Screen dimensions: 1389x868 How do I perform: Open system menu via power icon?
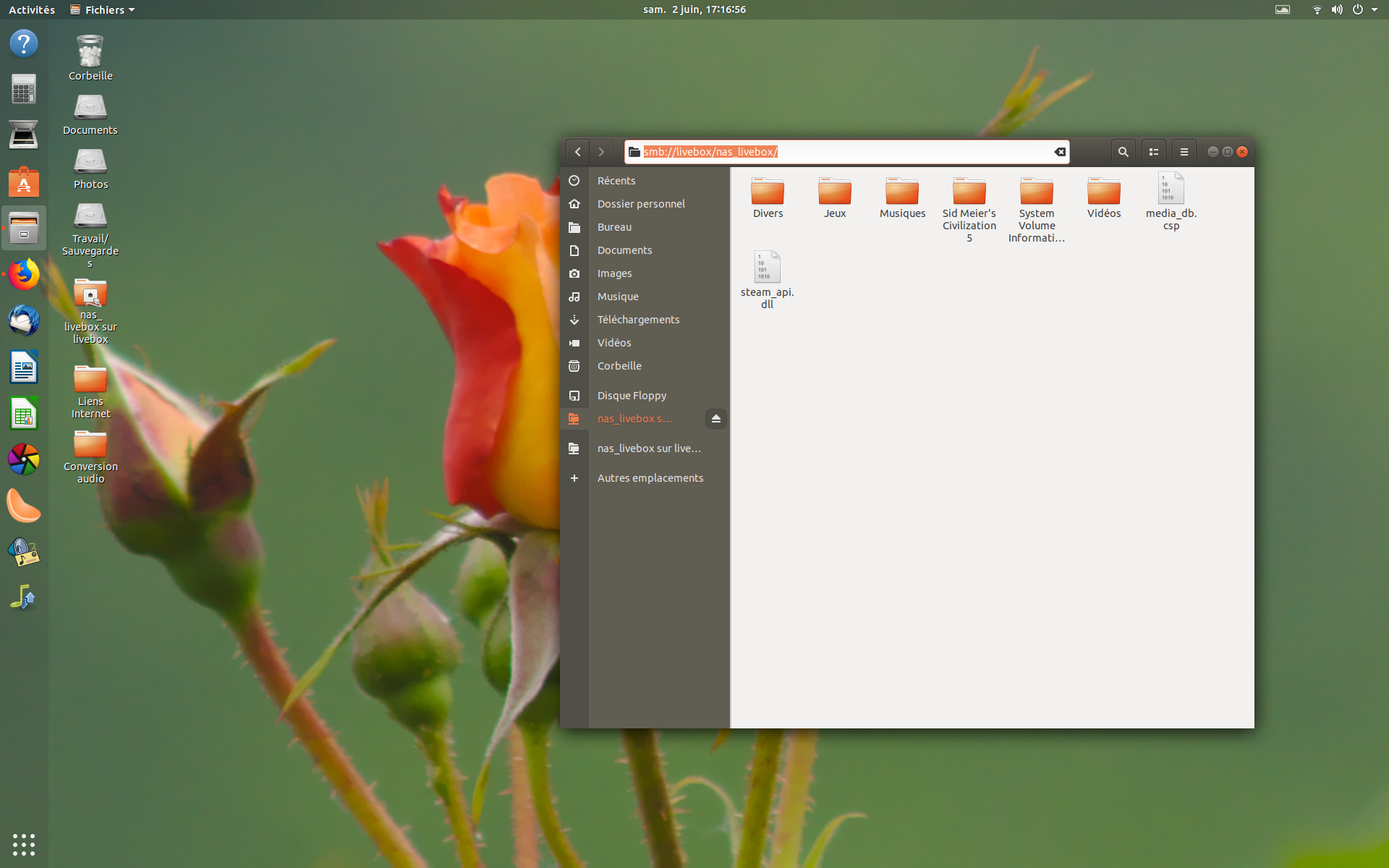point(1358,9)
